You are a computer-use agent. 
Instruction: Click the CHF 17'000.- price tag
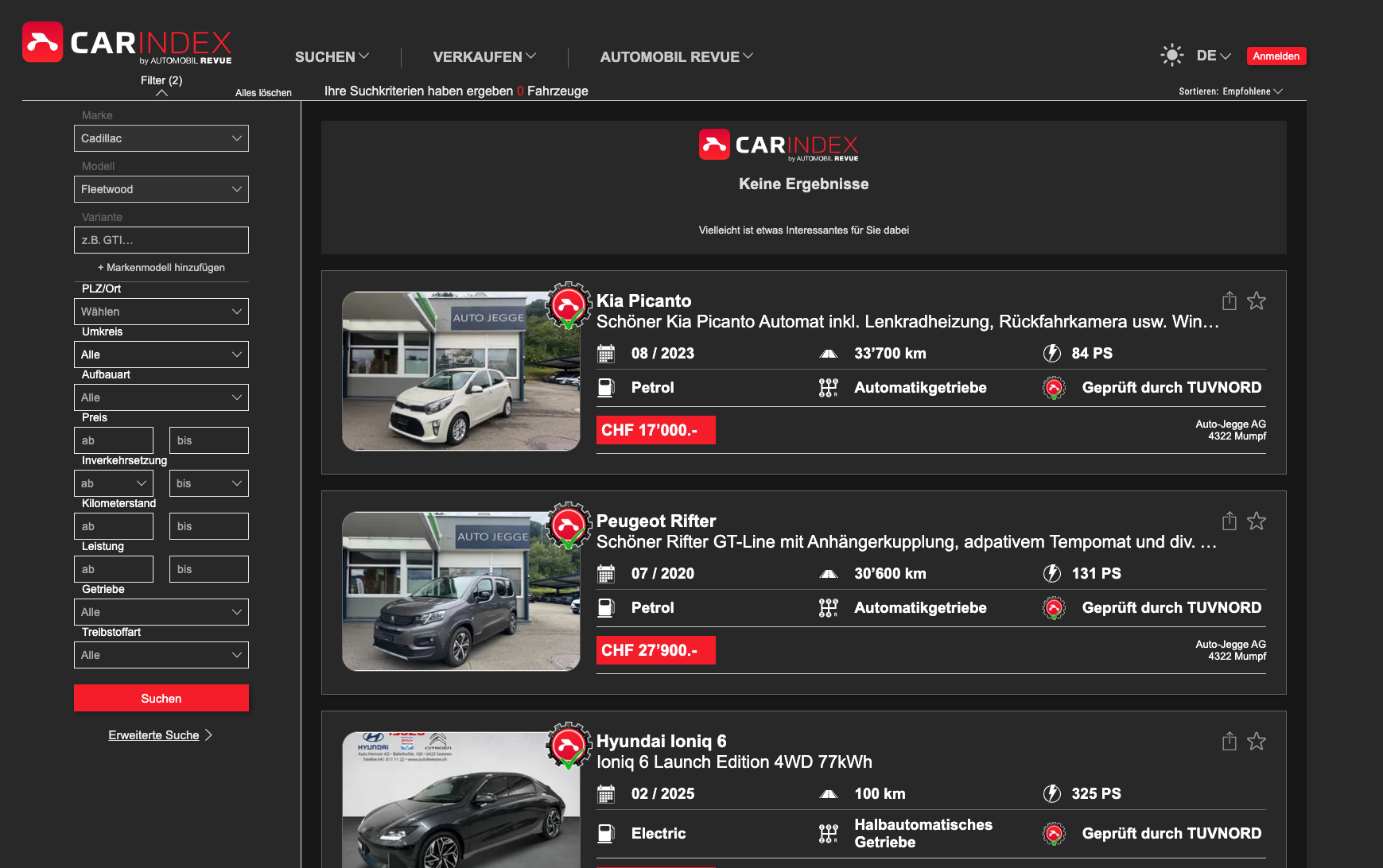point(656,430)
